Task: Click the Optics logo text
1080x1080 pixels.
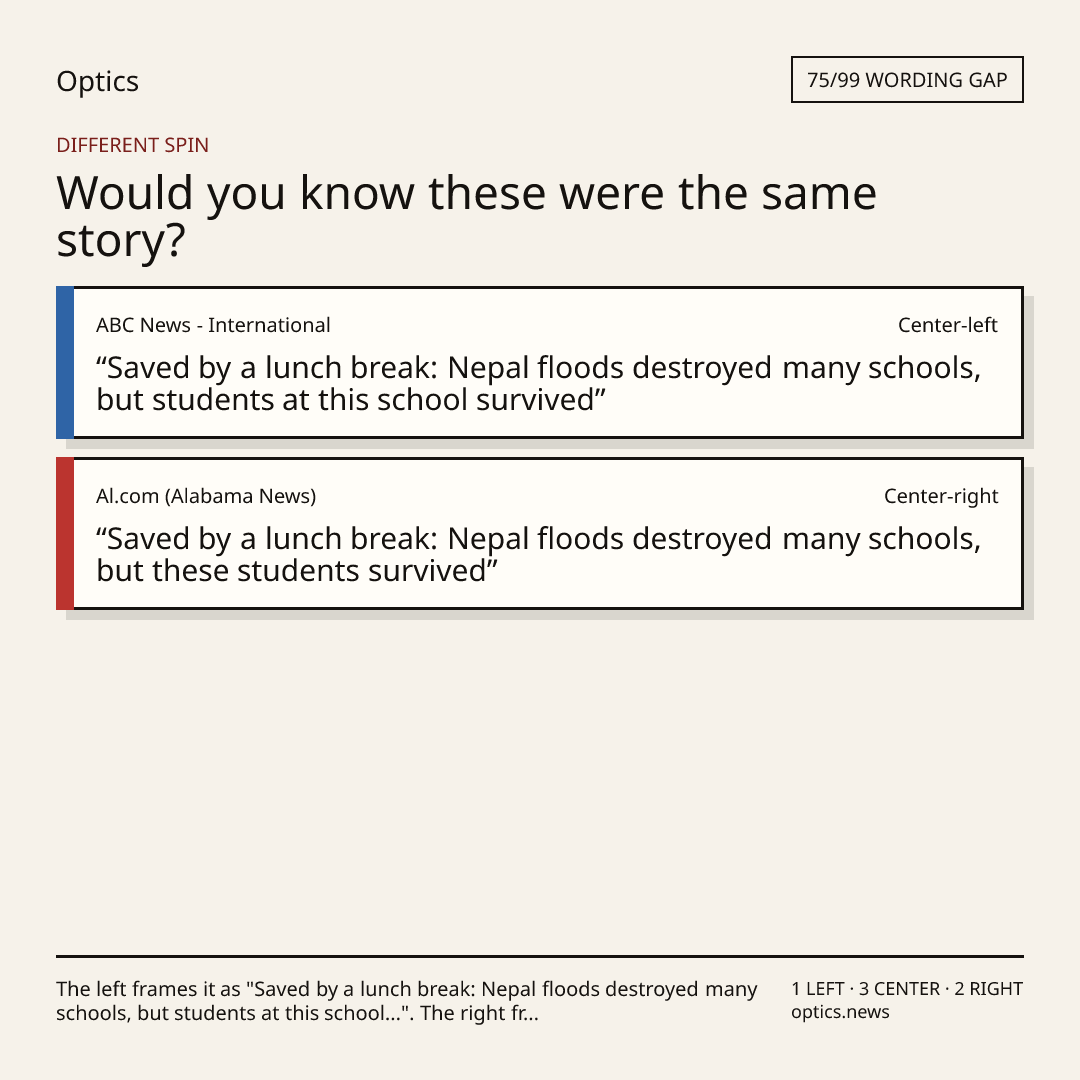Action: pos(98,81)
